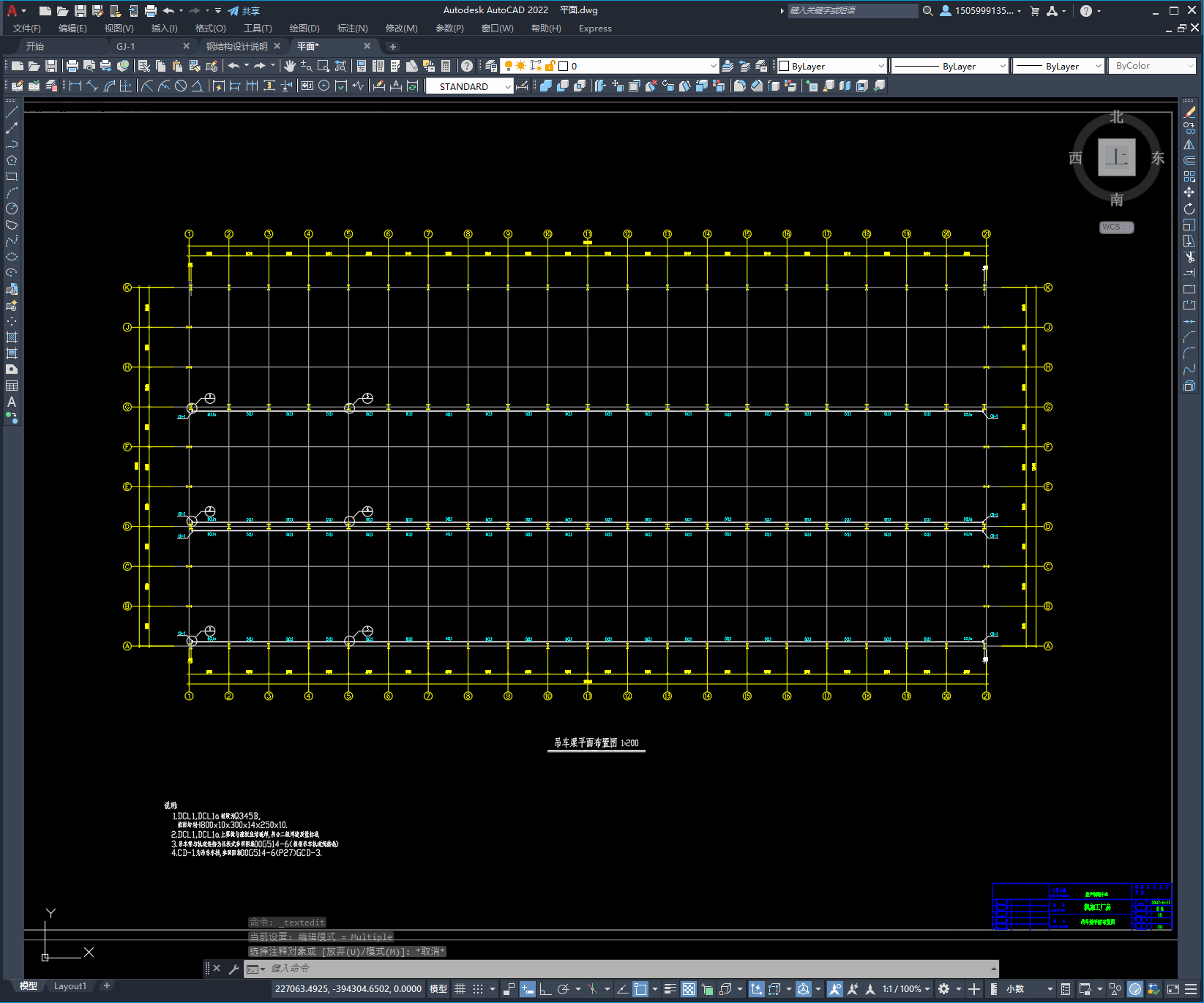Select the Linear dimension tool
The image size is (1204, 1003).
(75, 86)
